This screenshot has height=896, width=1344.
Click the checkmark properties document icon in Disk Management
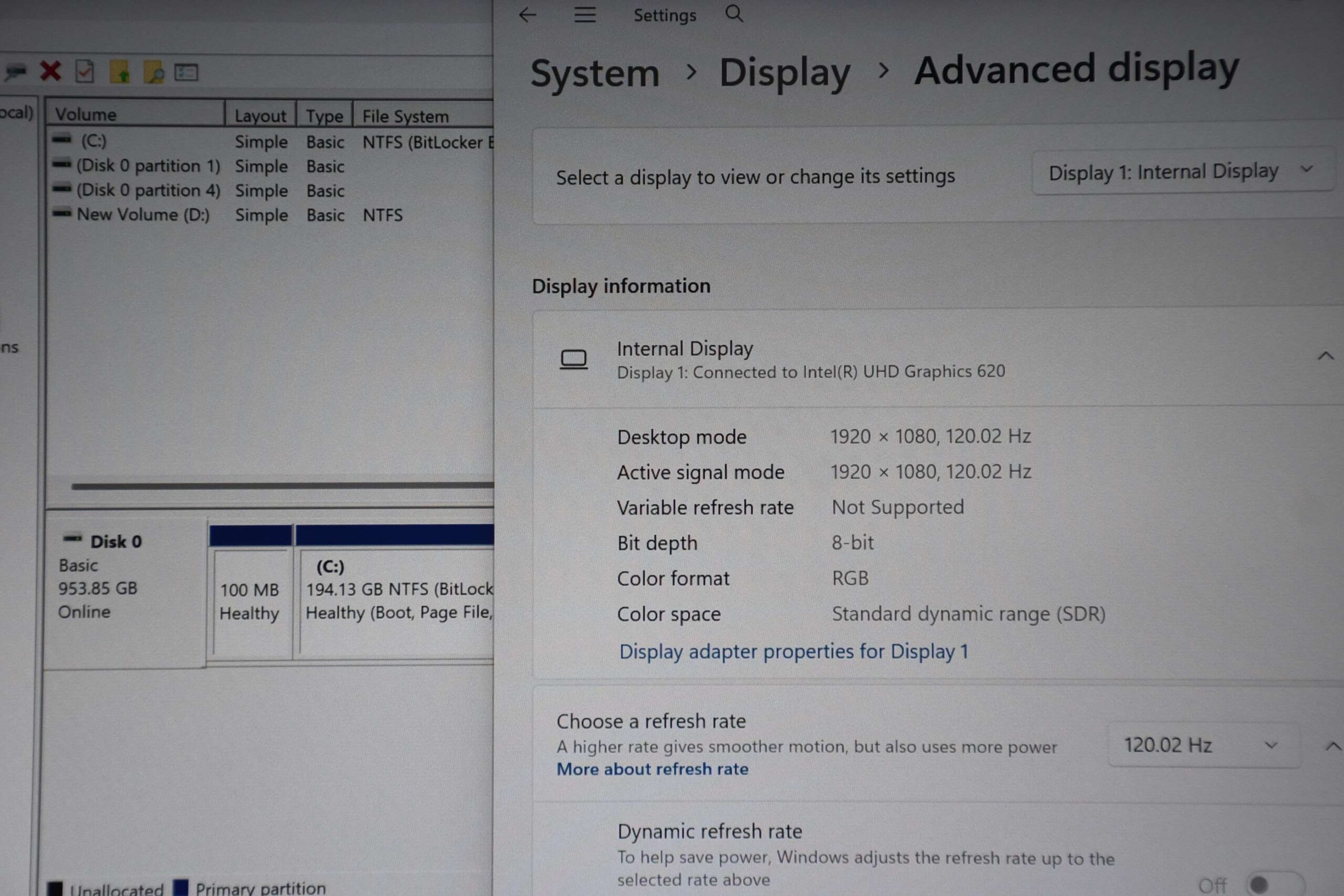tap(85, 72)
